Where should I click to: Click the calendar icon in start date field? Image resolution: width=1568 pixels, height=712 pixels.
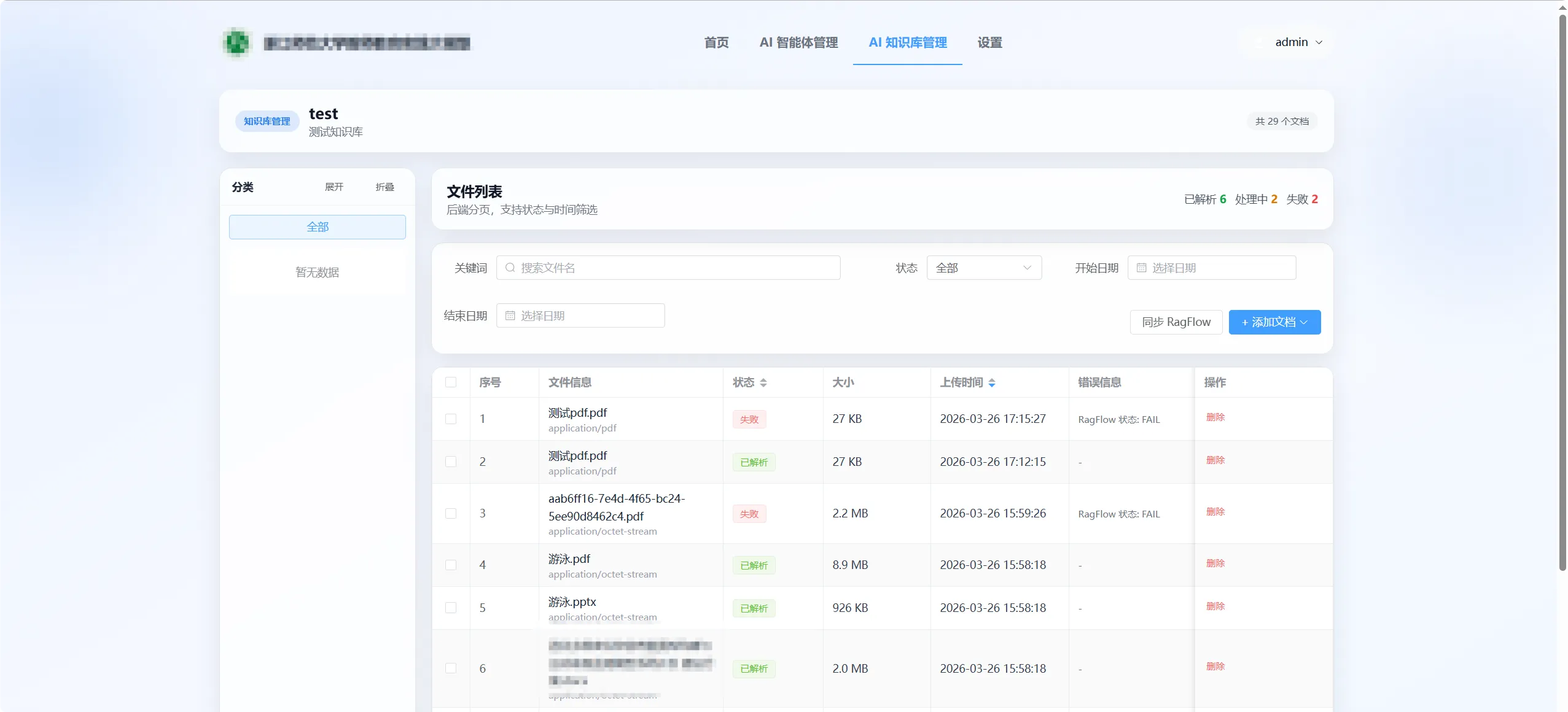click(x=1141, y=268)
